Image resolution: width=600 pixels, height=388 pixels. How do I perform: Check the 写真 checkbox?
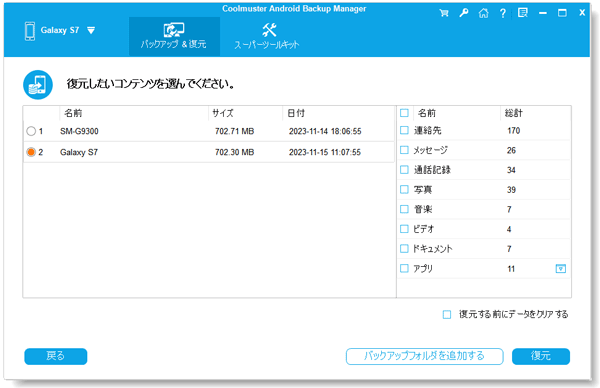click(x=404, y=189)
